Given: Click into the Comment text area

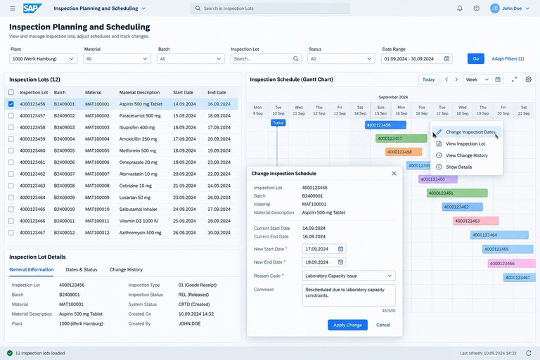Looking at the screenshot, I should pyautogui.click(x=349, y=295).
